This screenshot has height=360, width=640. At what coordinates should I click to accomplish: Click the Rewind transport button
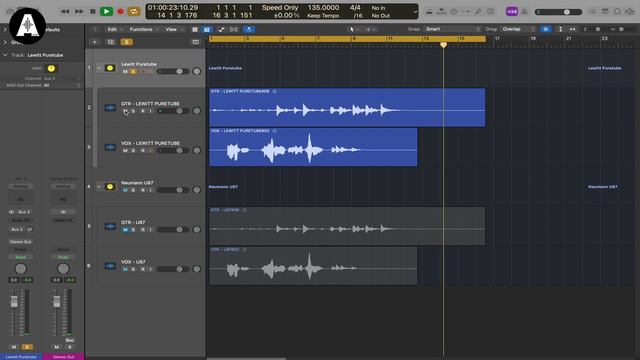pos(65,11)
